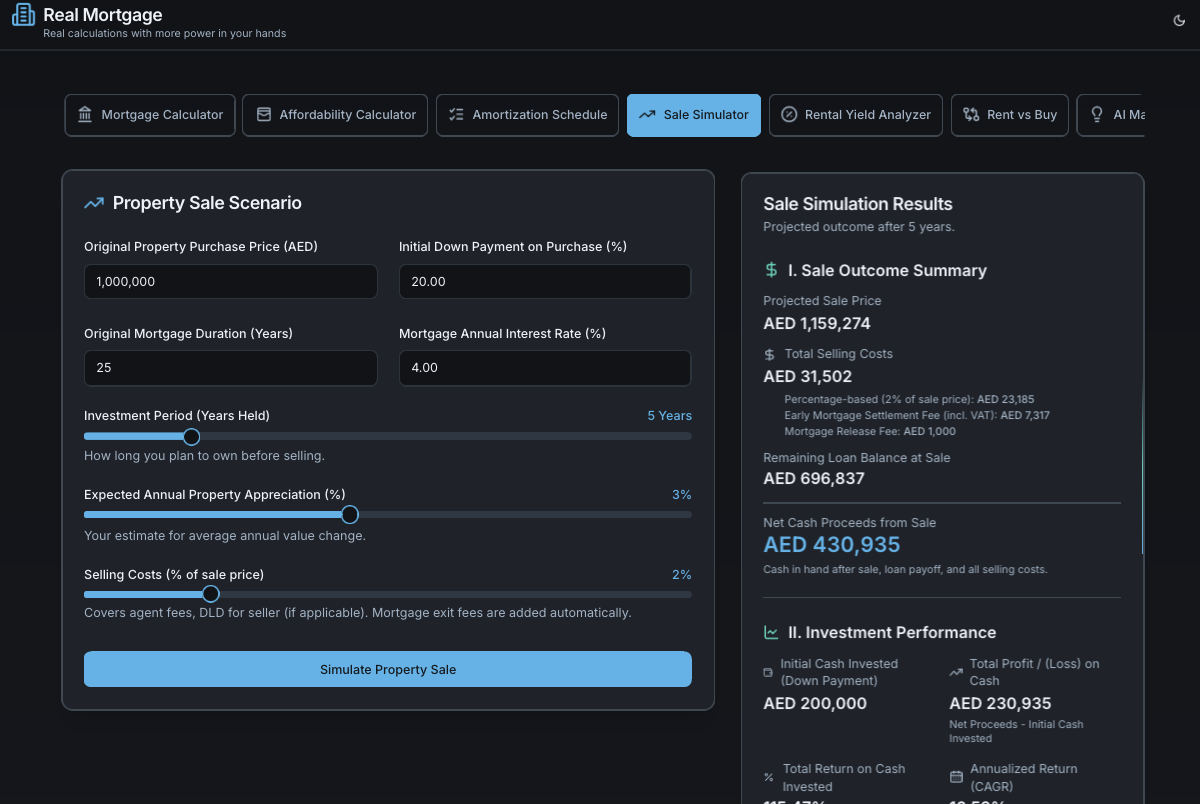Click the Original Property Purchase Price field

click(x=231, y=282)
